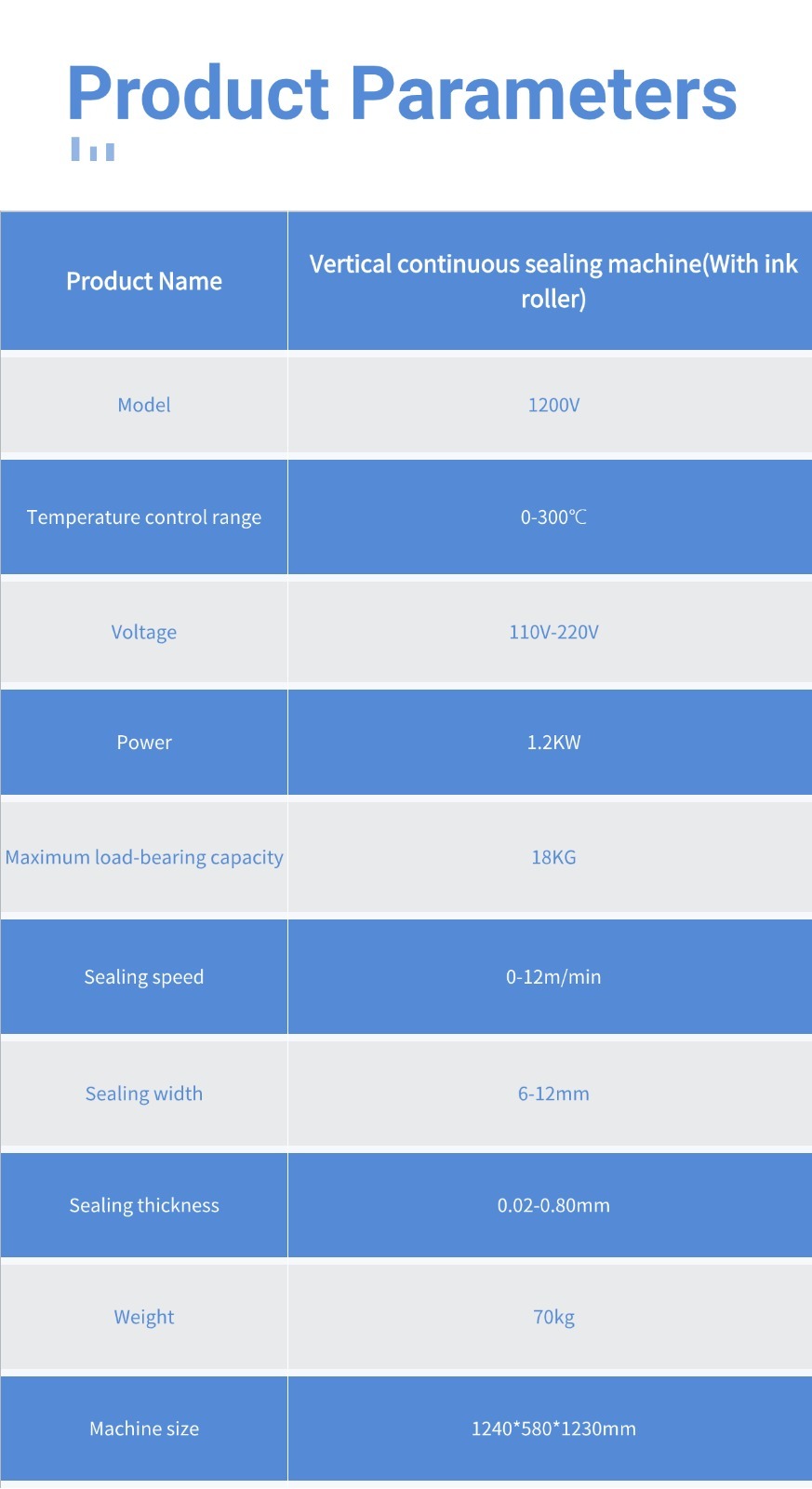Click the 0-12m/min sealing speed value
Image resolution: width=812 pixels, height=1489 pixels.
tap(553, 977)
